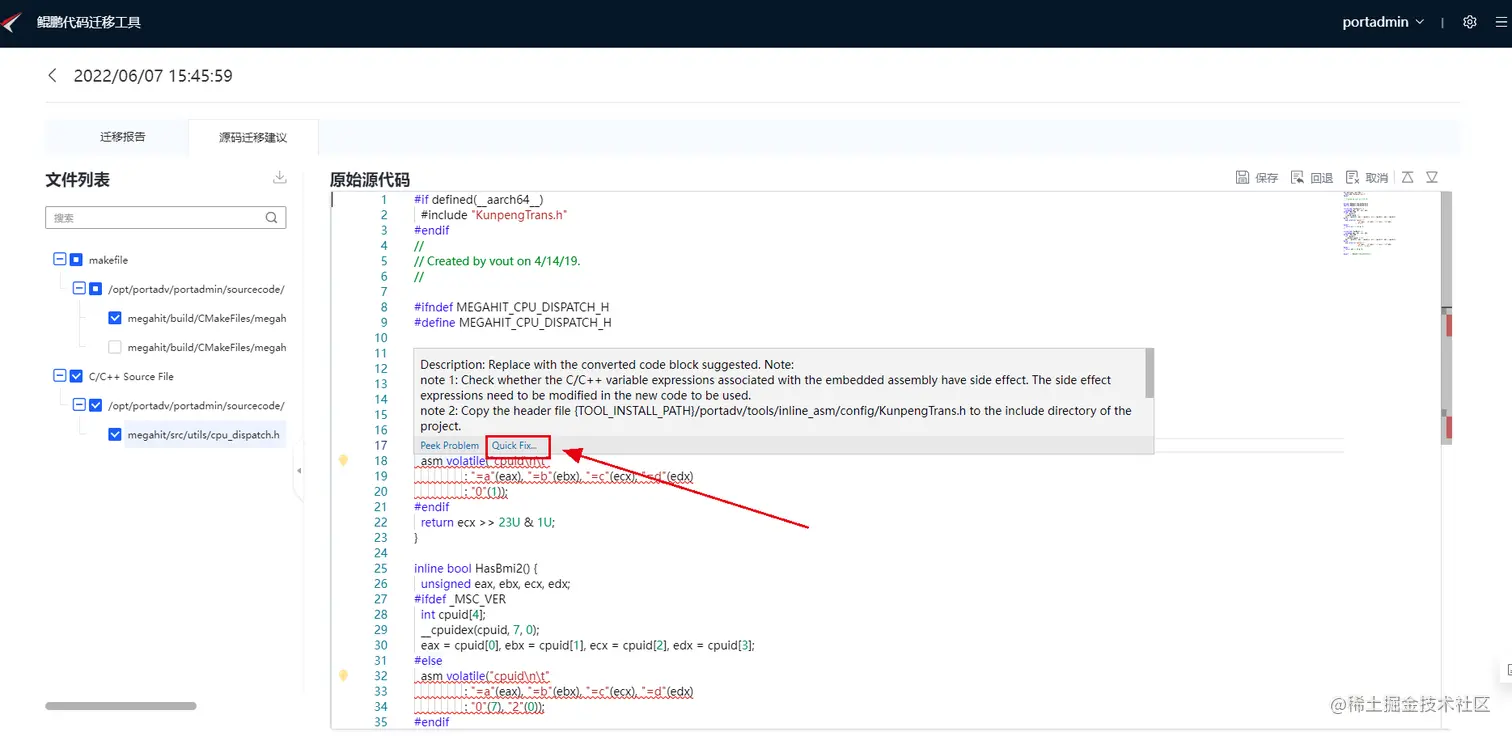
Task: Collapse sourcecode folder under C/C++ Source File
Action: (79, 405)
